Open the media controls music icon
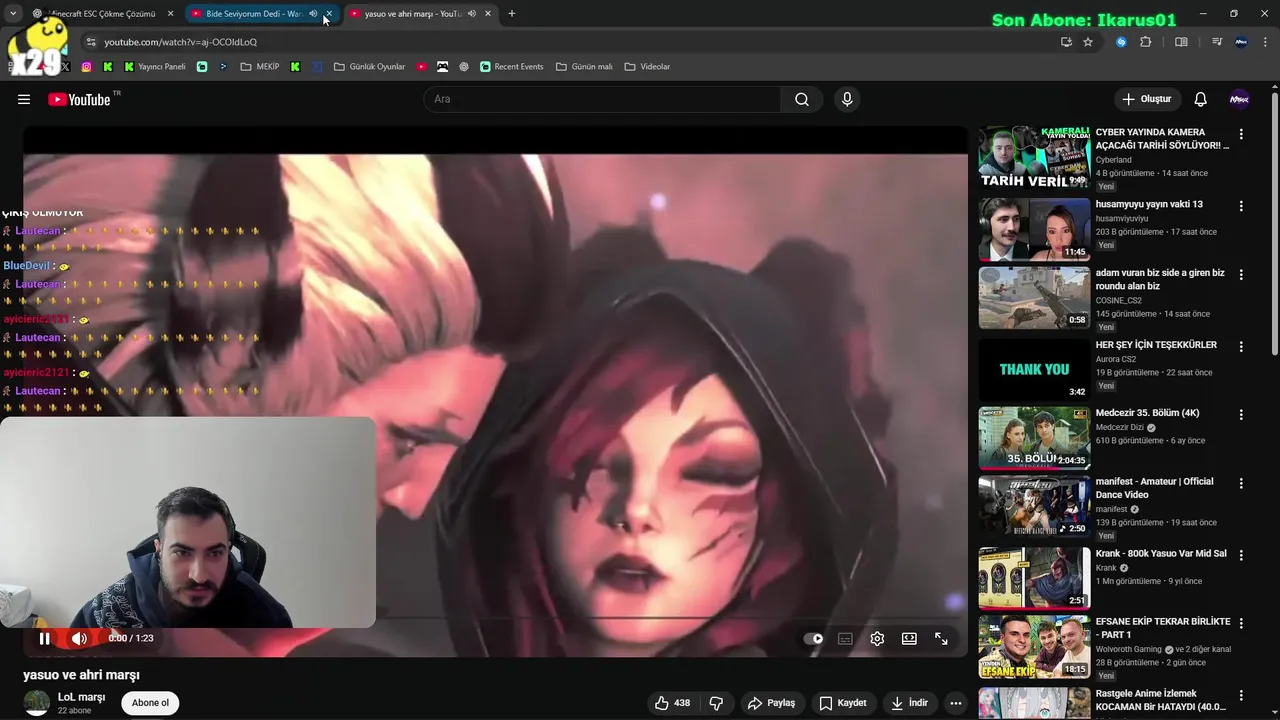 tap(1217, 42)
